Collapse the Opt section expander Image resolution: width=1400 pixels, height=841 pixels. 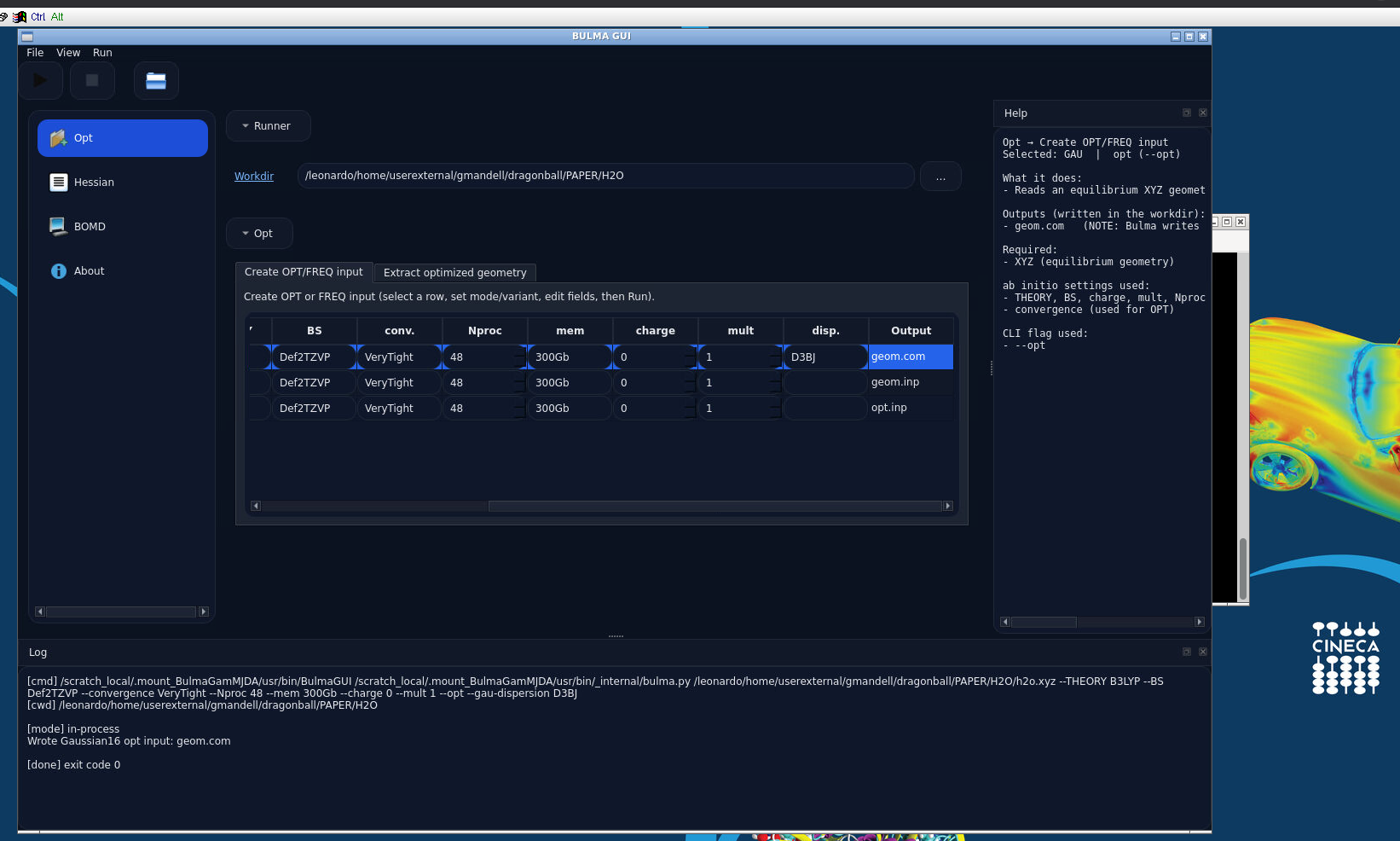coord(259,234)
